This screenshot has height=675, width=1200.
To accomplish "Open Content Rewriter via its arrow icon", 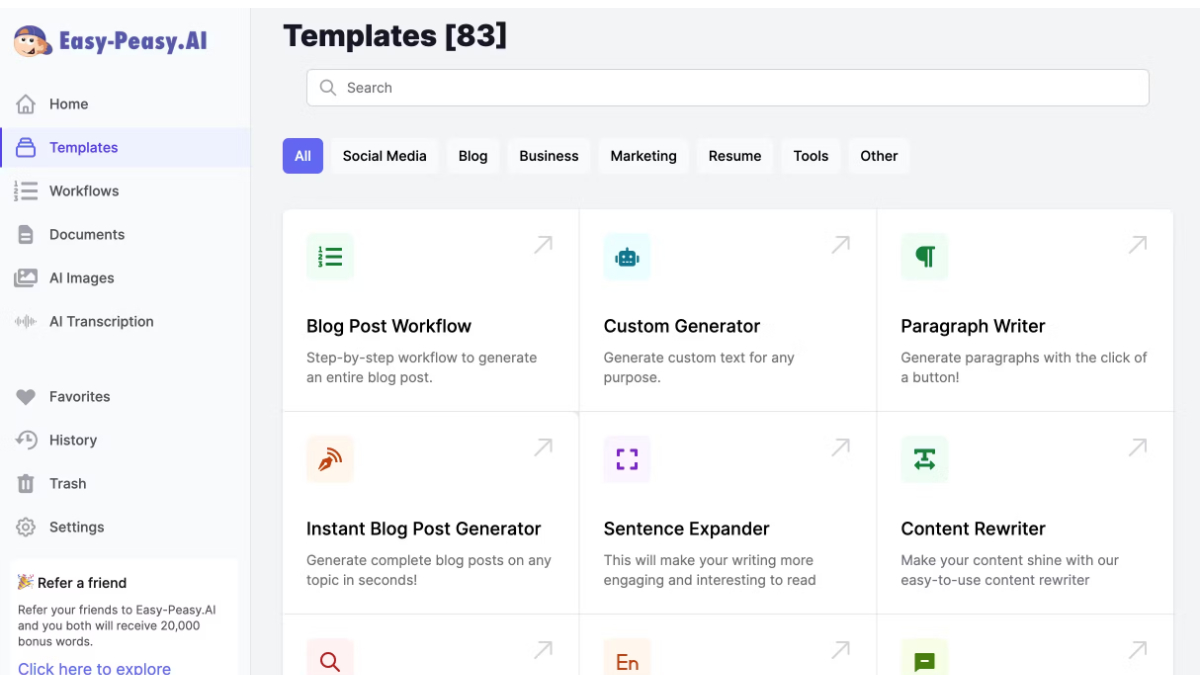I will pos(1138,448).
